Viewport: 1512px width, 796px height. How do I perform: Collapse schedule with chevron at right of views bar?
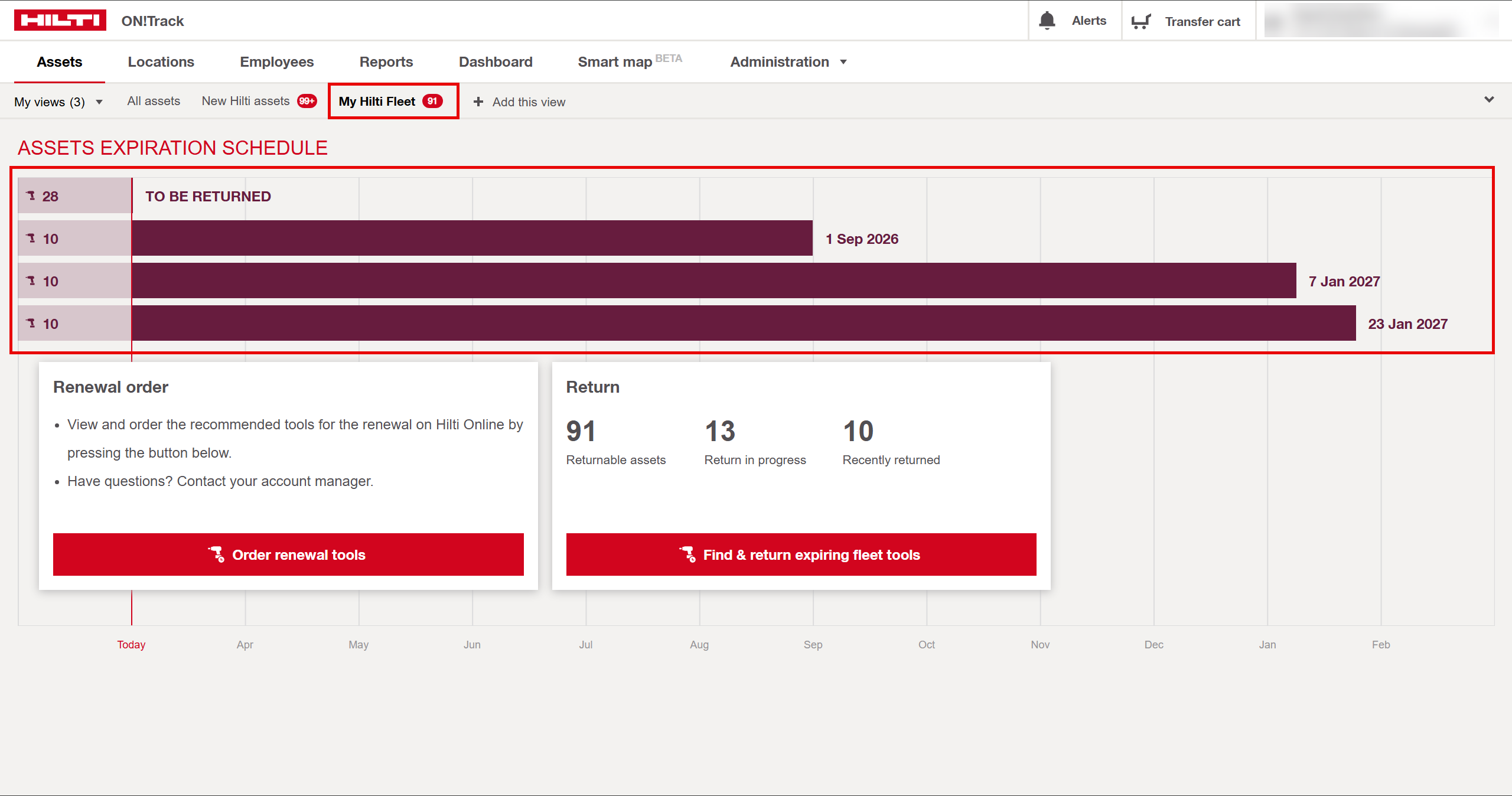tap(1489, 99)
